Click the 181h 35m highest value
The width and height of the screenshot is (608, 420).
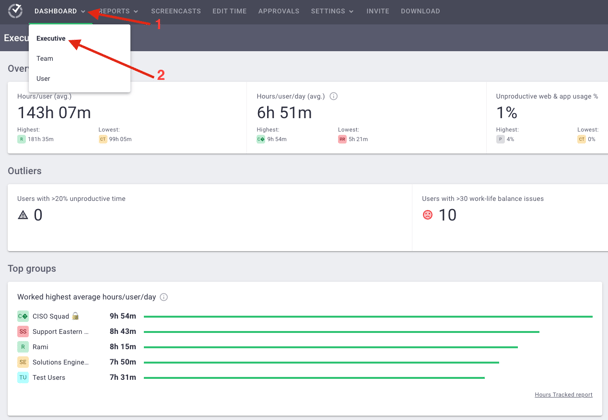(x=41, y=139)
